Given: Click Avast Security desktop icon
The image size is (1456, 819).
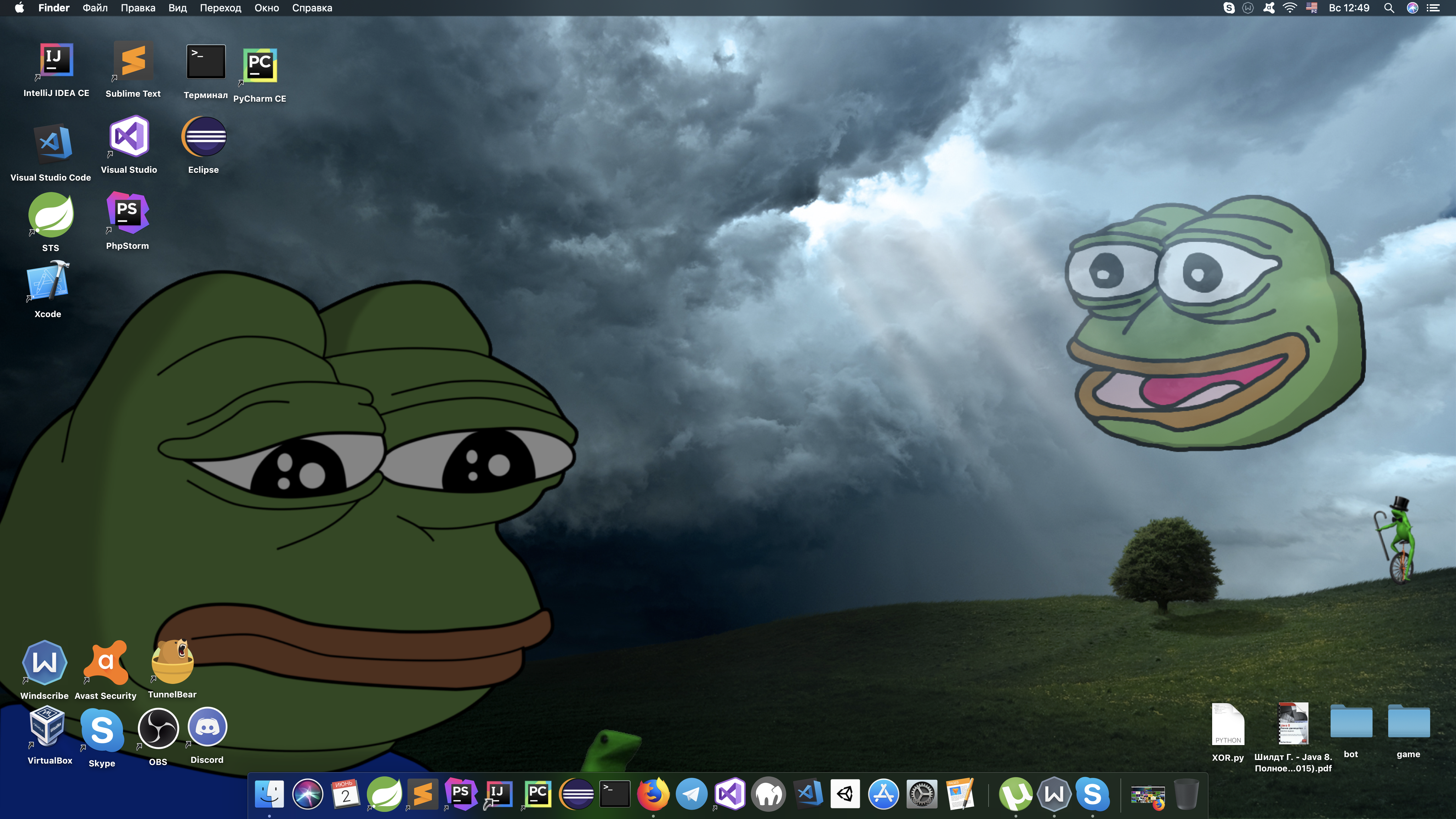Looking at the screenshot, I should point(106,663).
